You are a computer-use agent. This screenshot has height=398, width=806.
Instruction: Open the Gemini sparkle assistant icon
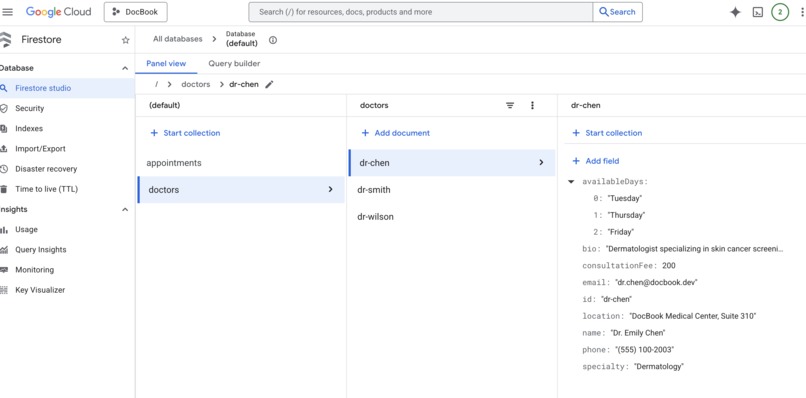736,12
